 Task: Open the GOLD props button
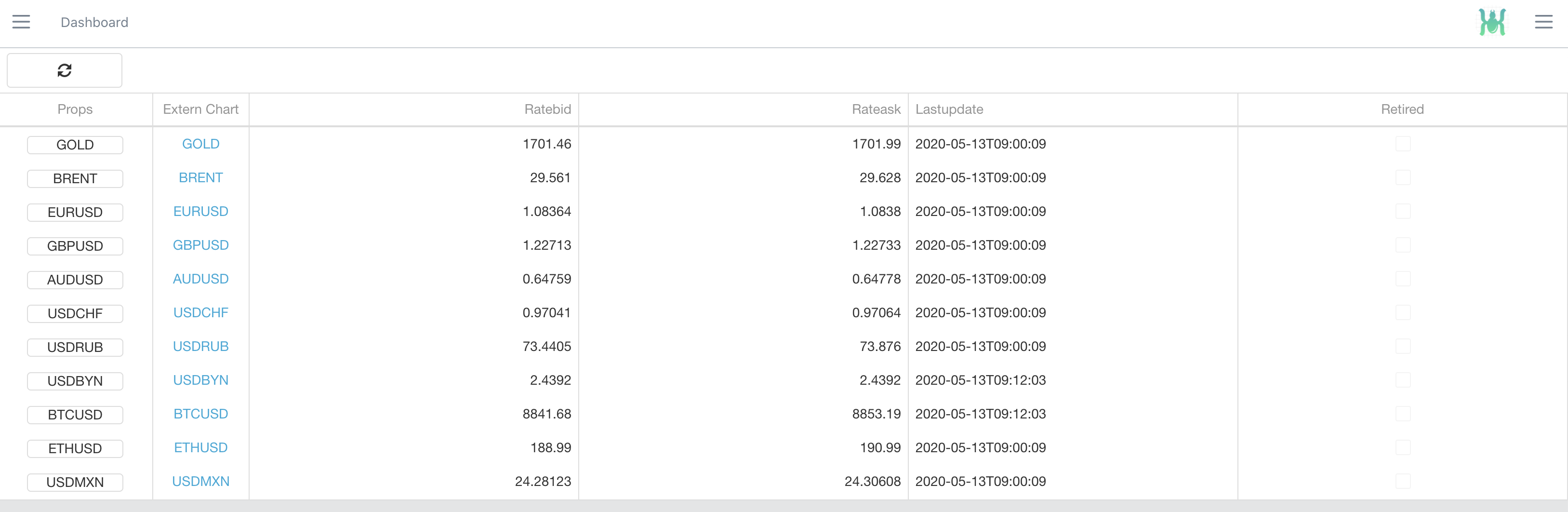[x=75, y=145]
